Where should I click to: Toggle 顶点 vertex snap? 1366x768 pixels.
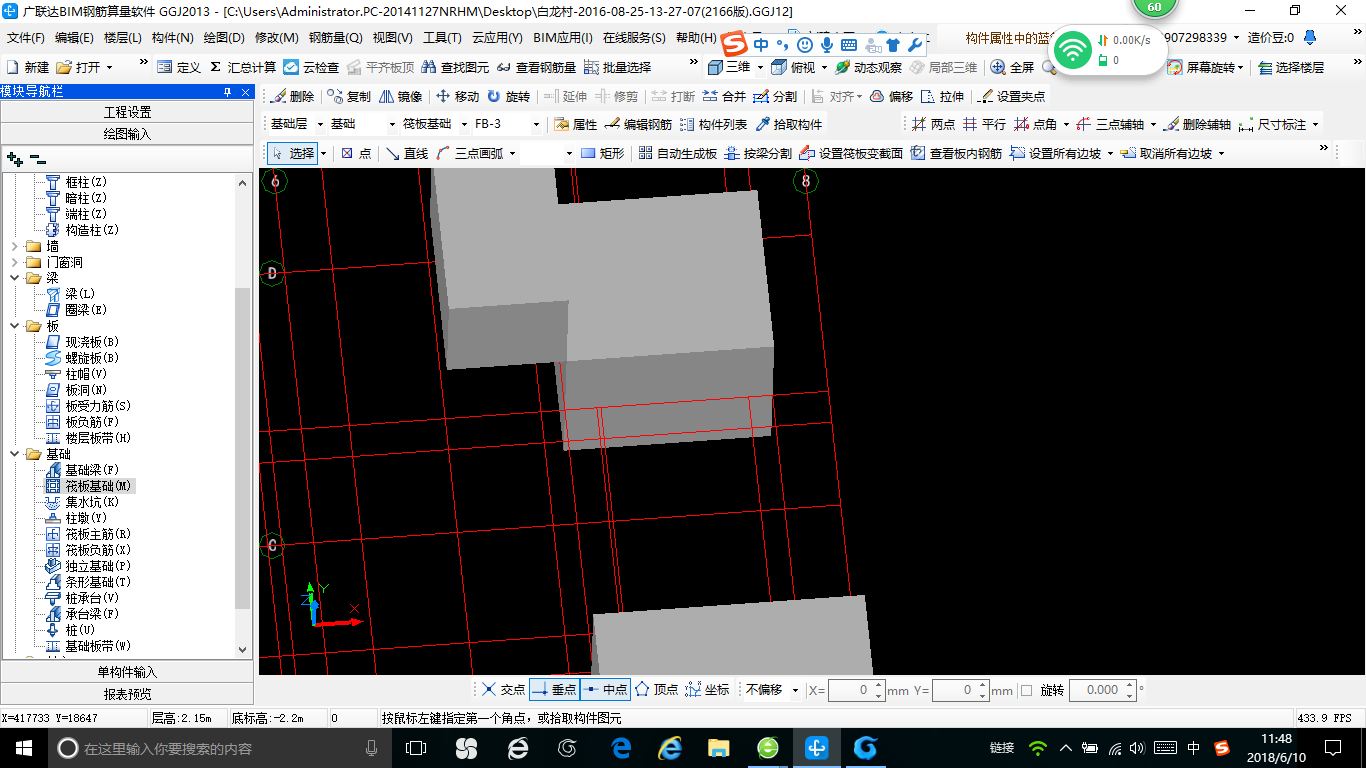coord(657,689)
